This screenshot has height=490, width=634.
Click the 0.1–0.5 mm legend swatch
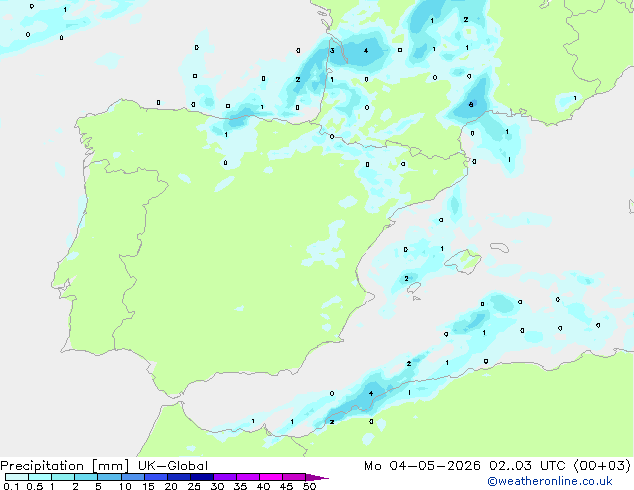(17, 477)
